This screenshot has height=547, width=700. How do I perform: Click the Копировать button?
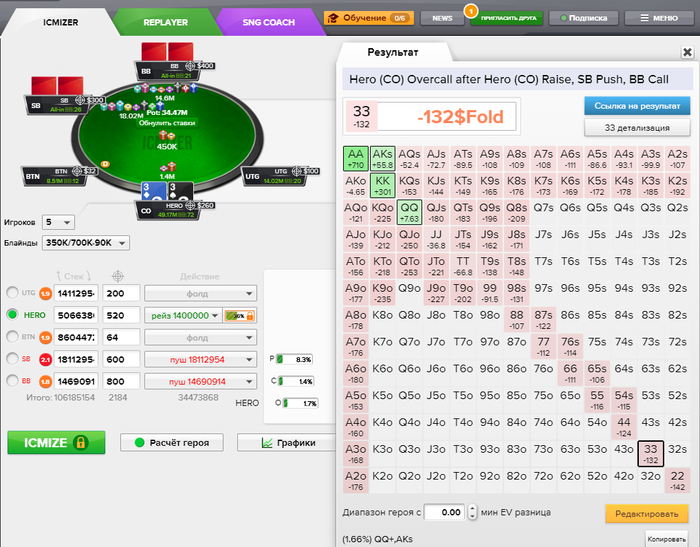point(666,539)
